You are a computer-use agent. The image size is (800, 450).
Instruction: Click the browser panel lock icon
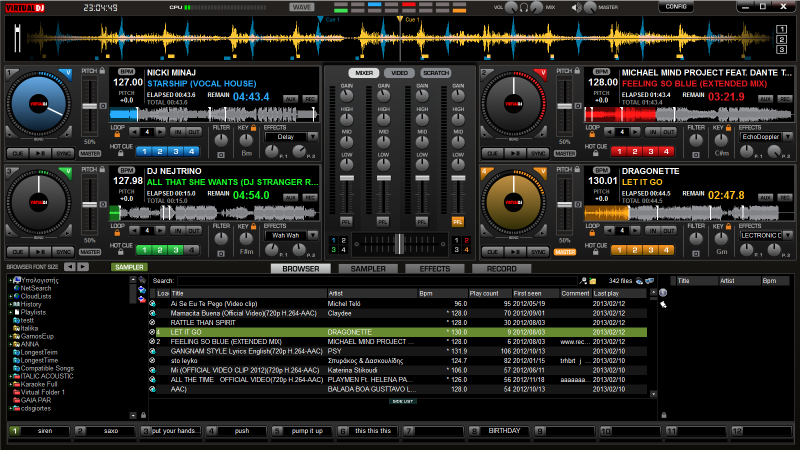tap(143, 415)
